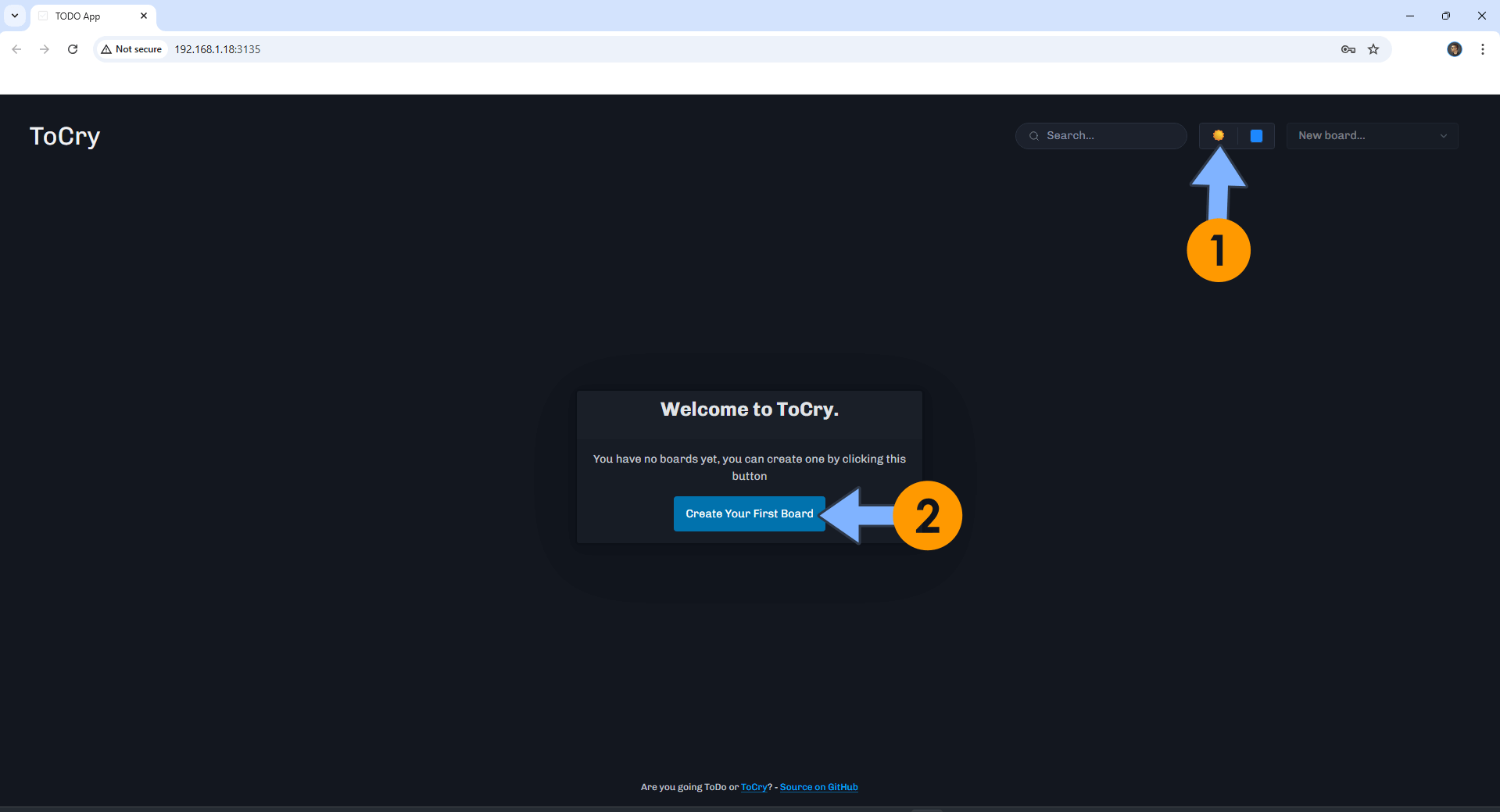Go back in browser history
The image size is (1500, 812).
[16, 49]
